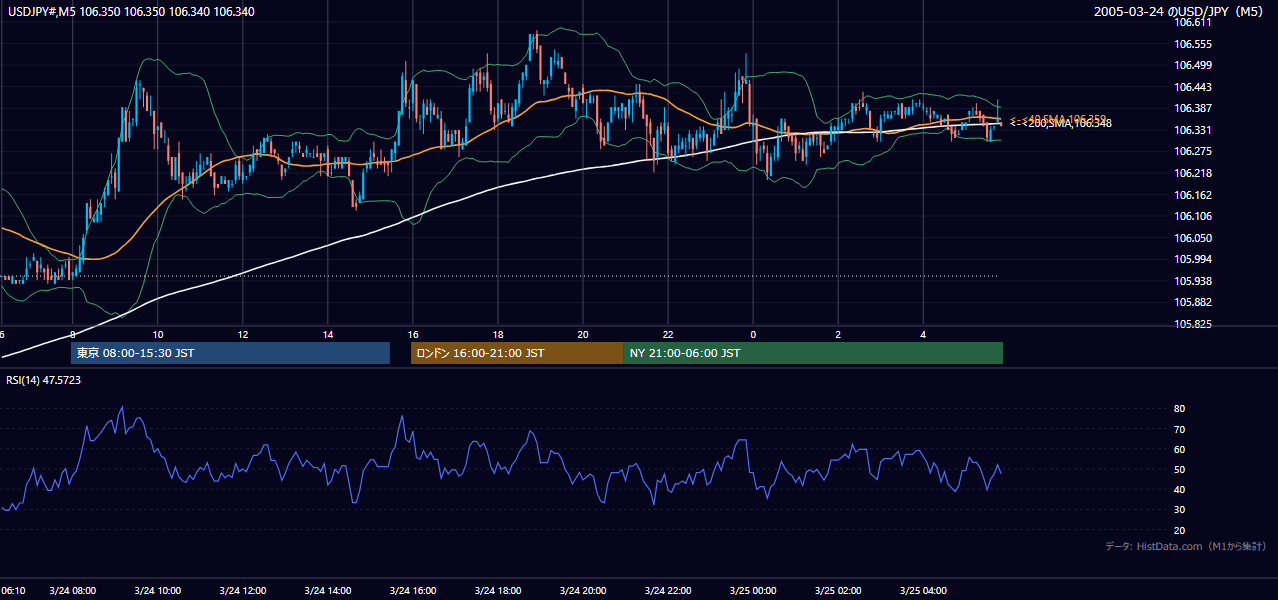The height and width of the screenshot is (600, 1278).
Task: Select the Tokyo 08:00-15:30 JST session bar
Action: tap(230, 353)
